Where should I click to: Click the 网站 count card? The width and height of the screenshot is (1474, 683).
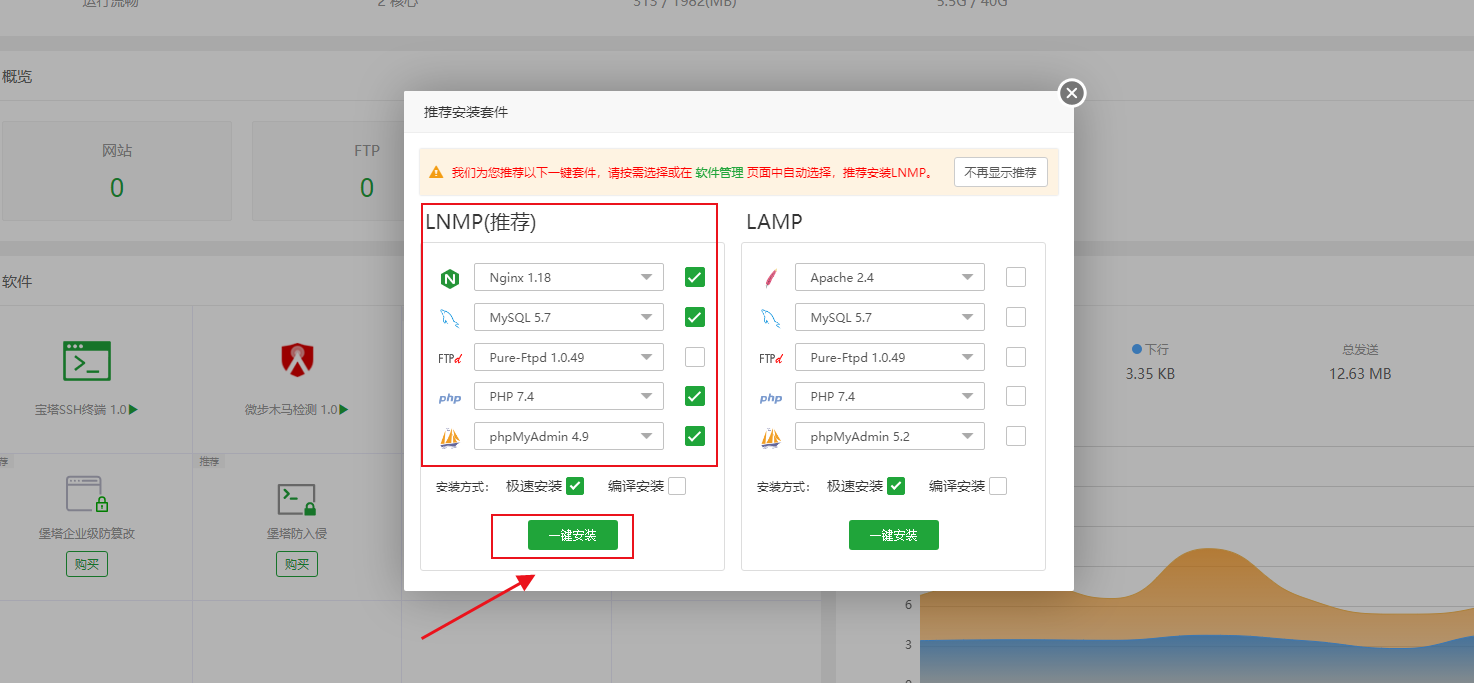pos(117,171)
